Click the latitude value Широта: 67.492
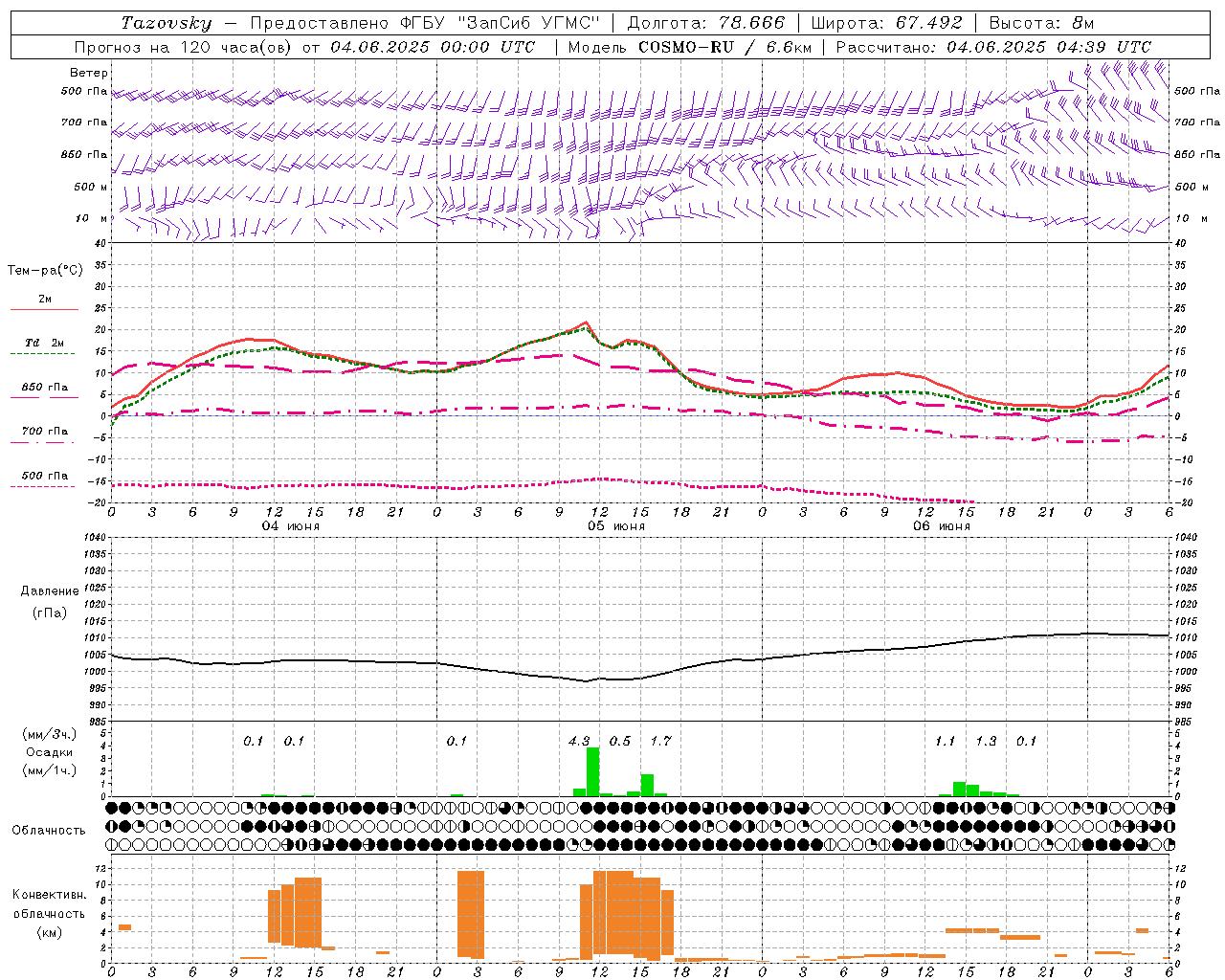This screenshot has width=1225, height=980. coord(886,23)
